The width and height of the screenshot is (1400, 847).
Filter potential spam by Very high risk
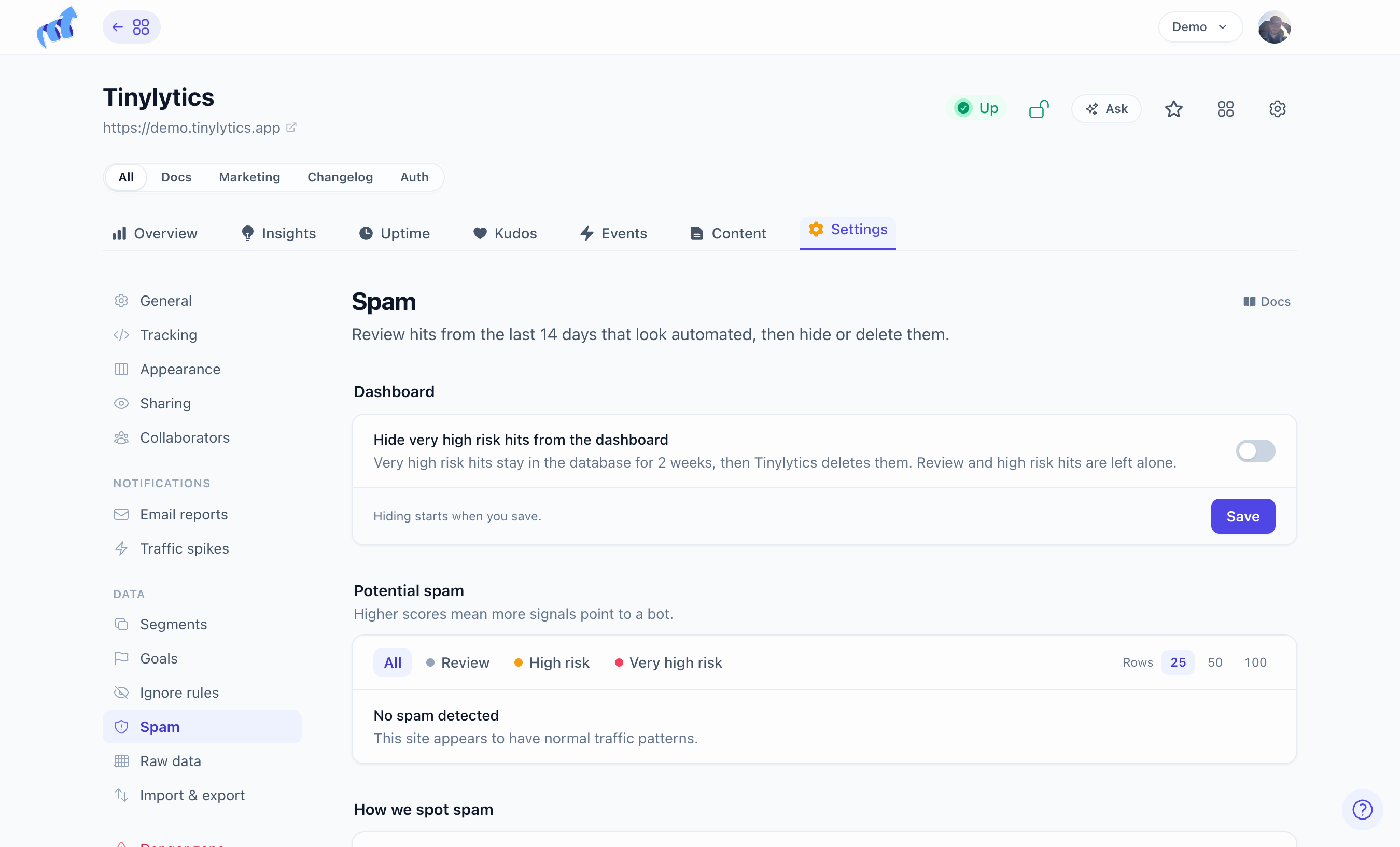(668, 662)
